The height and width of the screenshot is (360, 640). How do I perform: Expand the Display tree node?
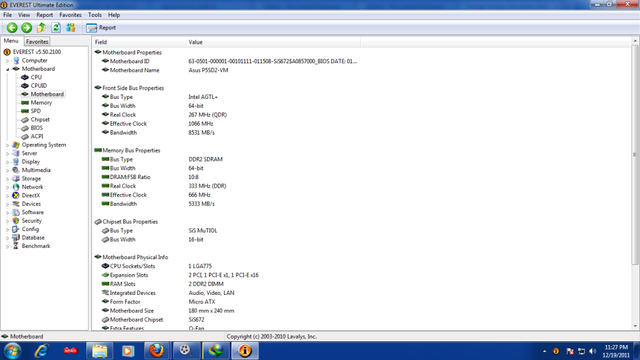pyautogui.click(x=7, y=162)
